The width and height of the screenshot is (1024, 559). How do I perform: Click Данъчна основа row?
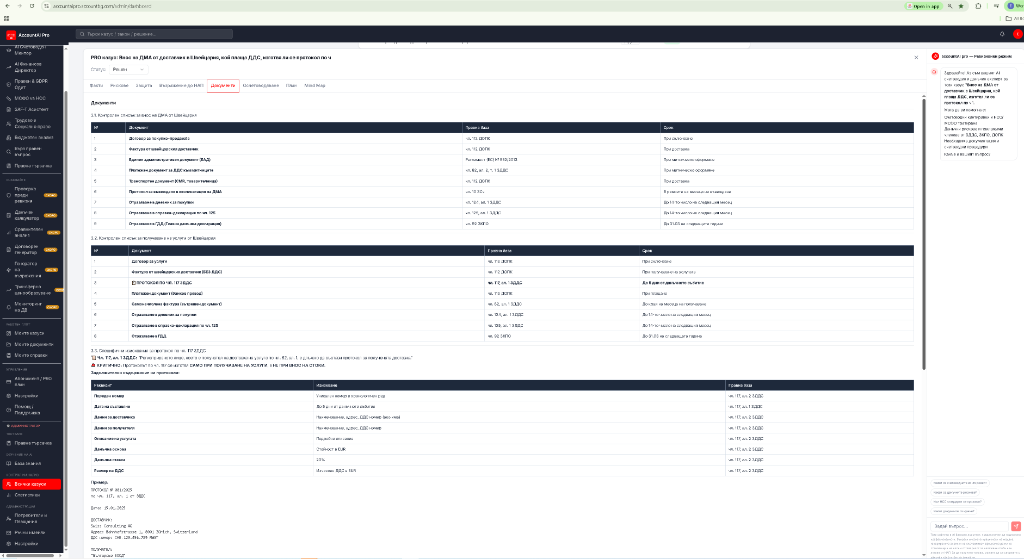[x=502, y=449]
